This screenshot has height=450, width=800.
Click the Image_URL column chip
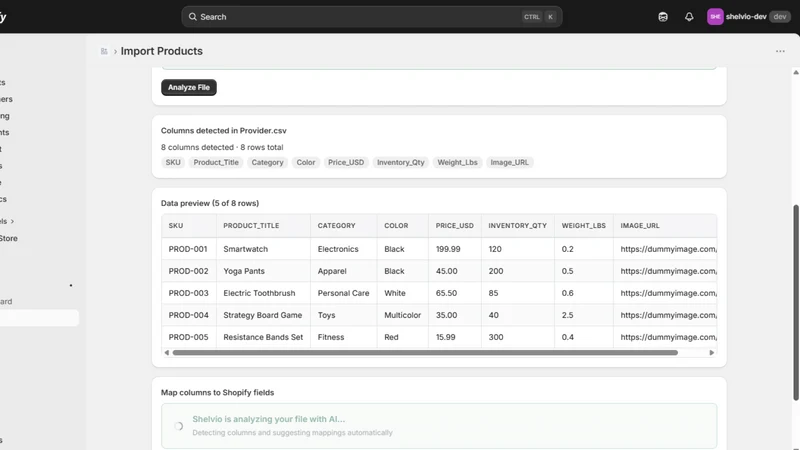click(x=509, y=162)
